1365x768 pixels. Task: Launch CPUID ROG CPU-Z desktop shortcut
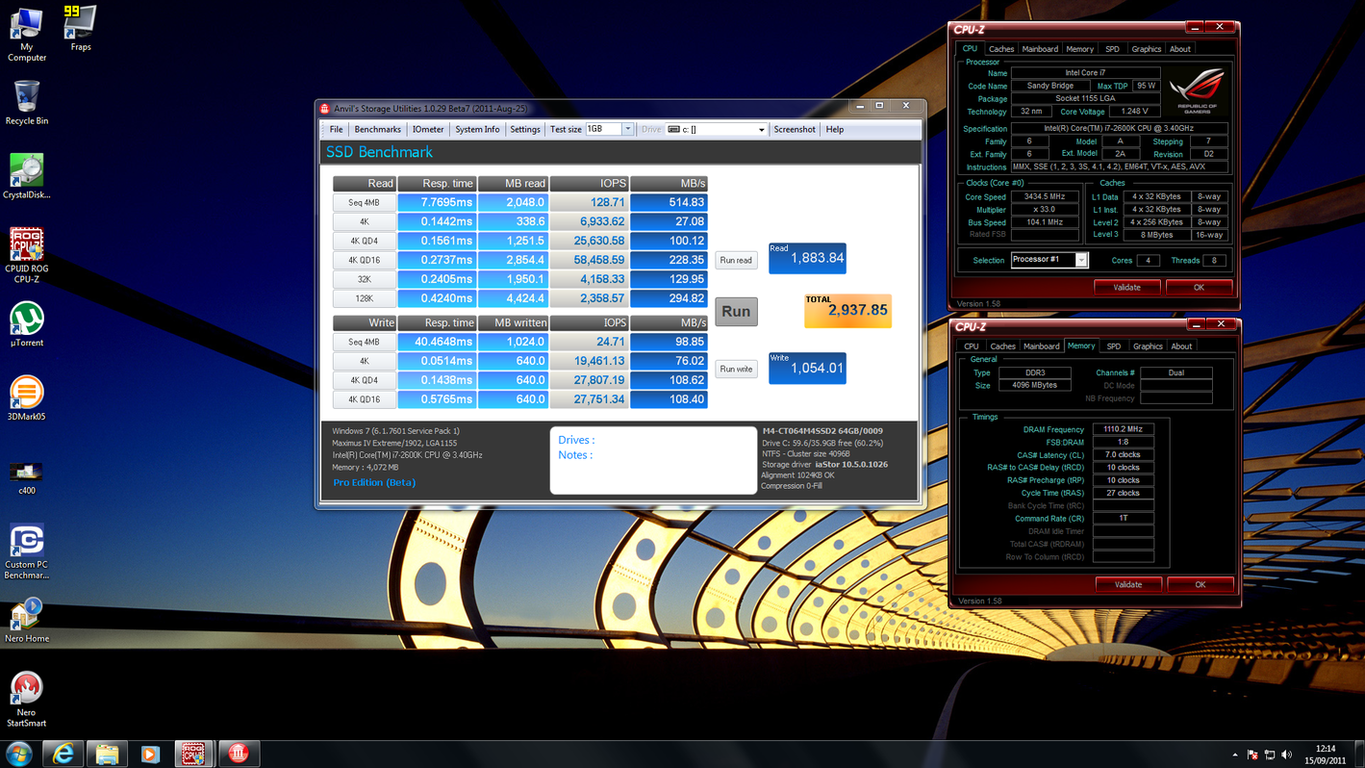point(27,256)
